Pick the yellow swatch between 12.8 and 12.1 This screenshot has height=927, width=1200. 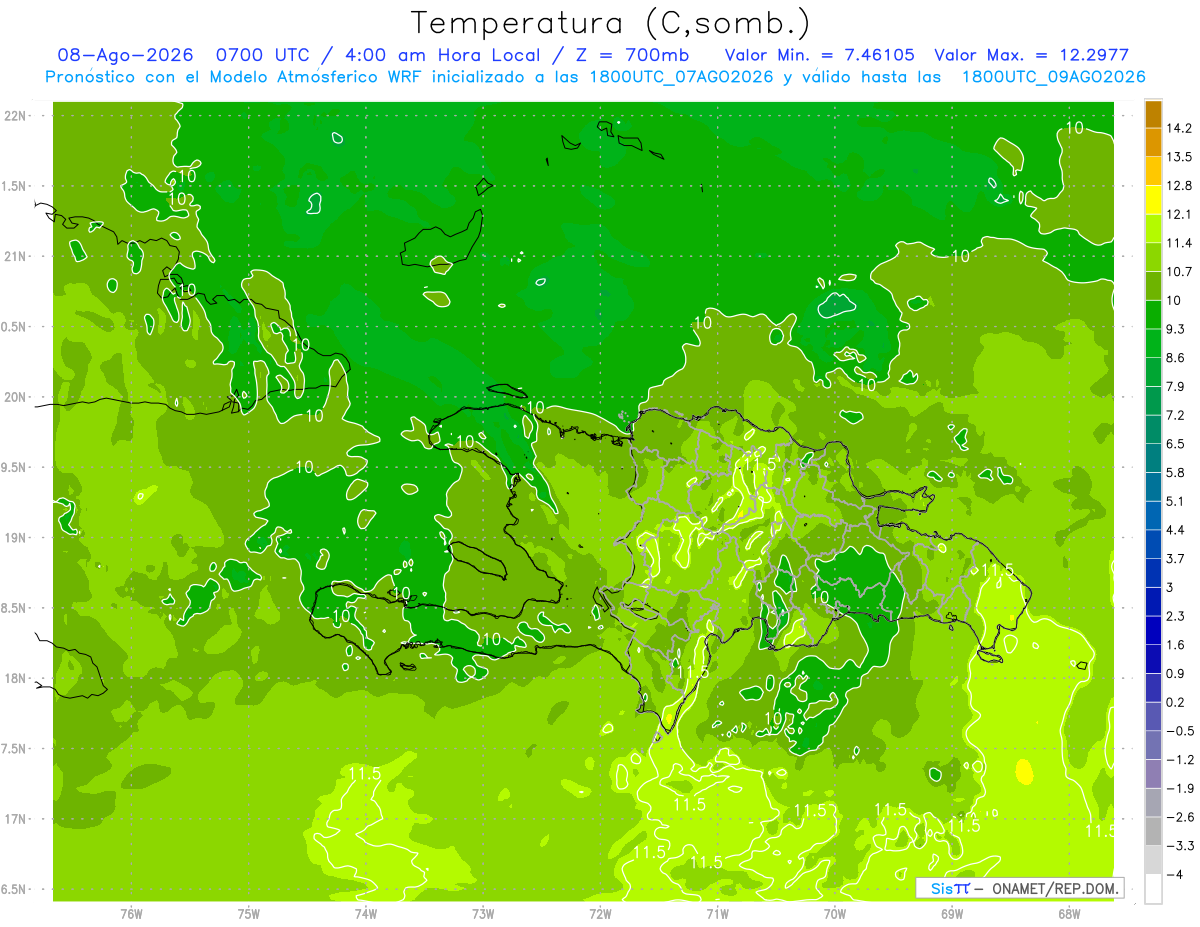1153,200
